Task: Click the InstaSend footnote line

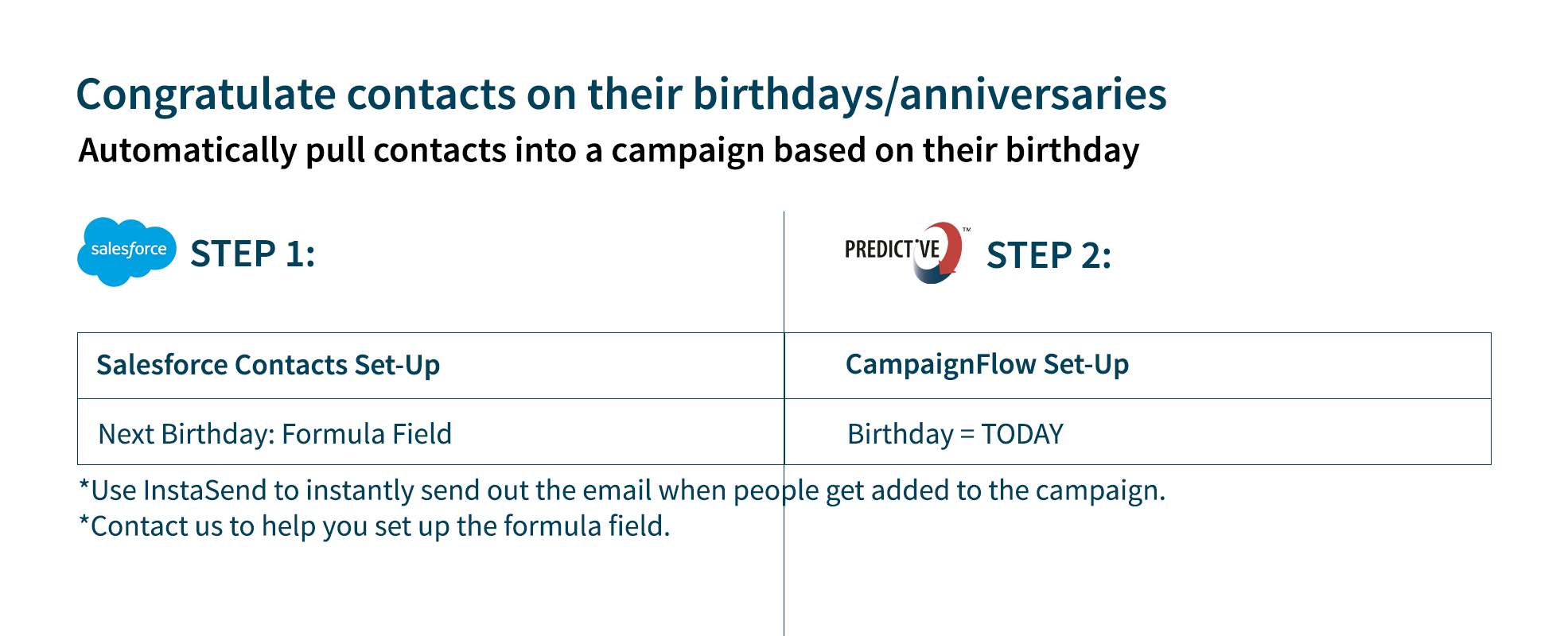Action: pyautogui.click(x=622, y=491)
